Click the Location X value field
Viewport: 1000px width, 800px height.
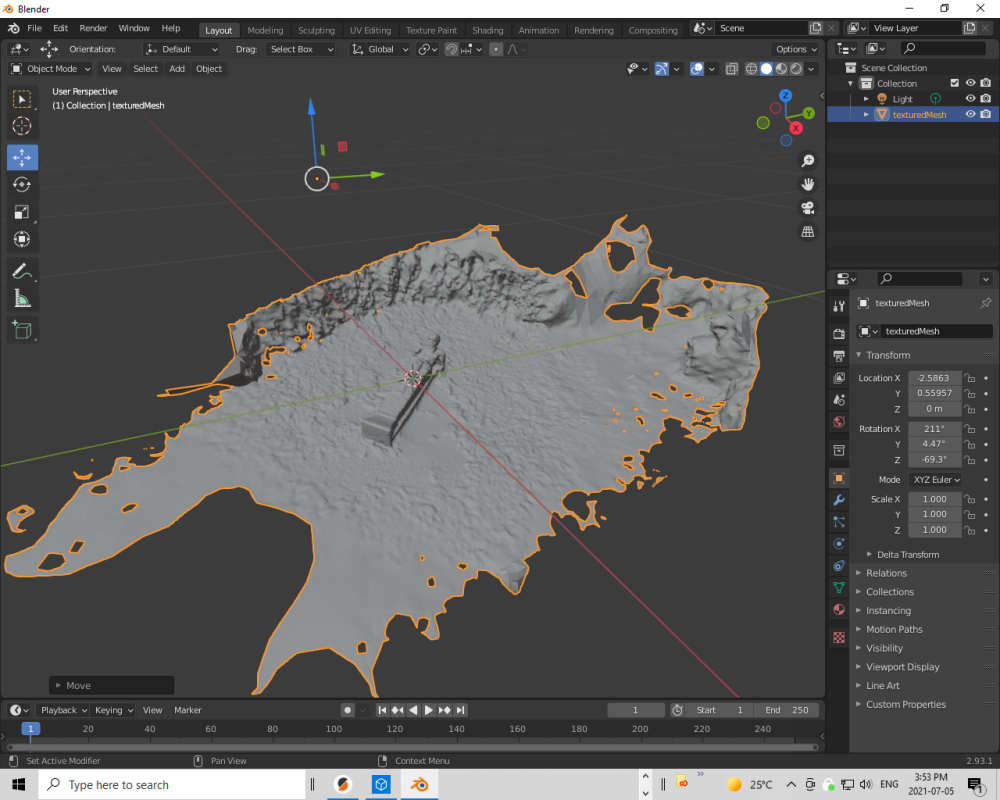934,378
